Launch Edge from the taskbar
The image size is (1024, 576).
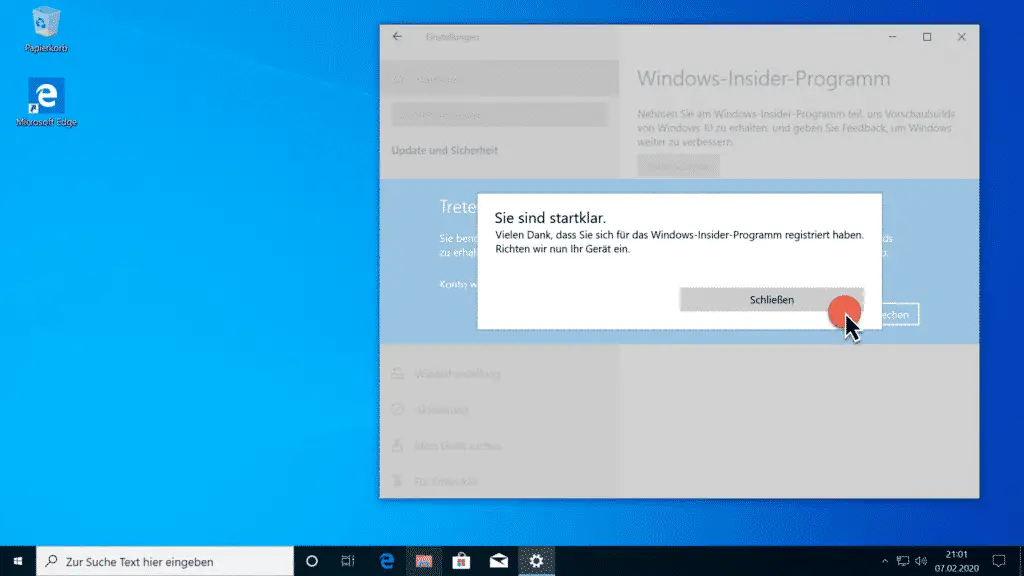387,561
